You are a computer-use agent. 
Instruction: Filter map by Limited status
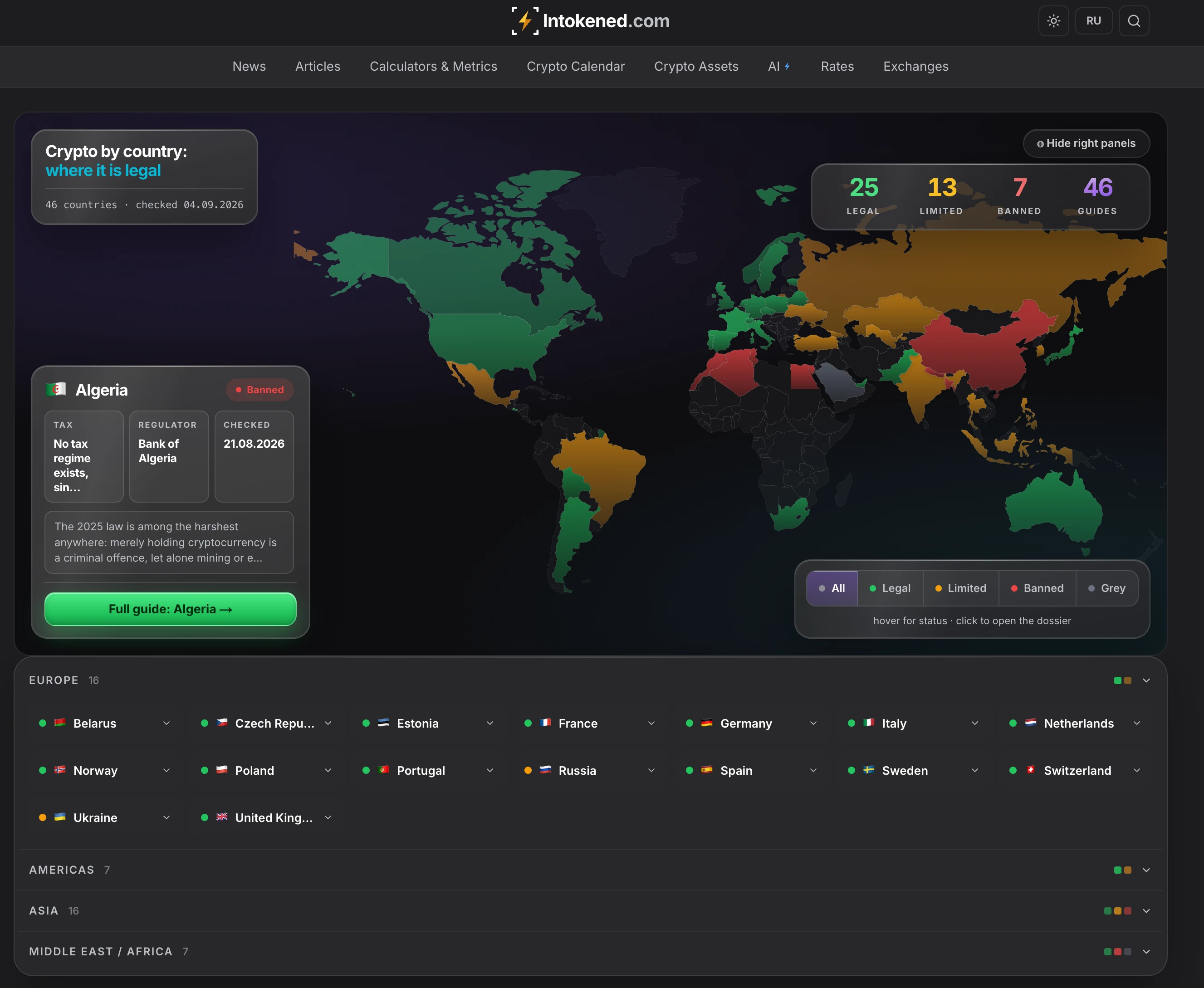point(960,588)
